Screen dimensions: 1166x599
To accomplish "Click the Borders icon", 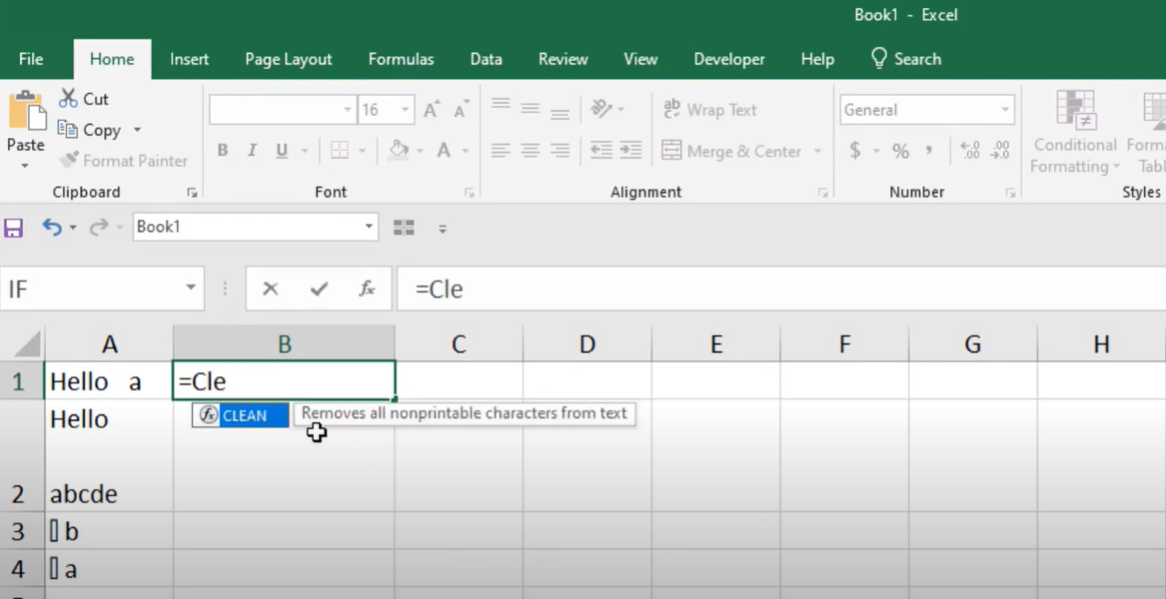I will pyautogui.click(x=340, y=151).
